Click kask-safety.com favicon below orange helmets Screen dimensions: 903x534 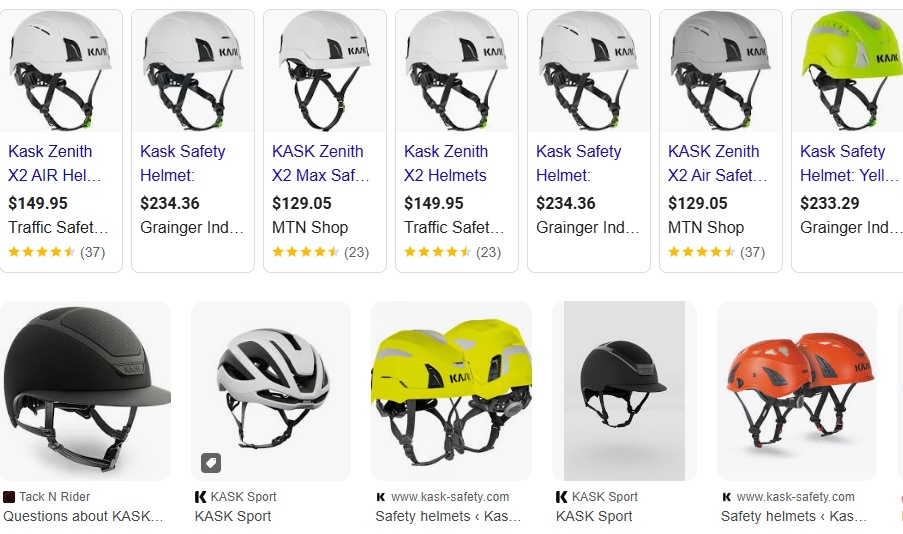727,497
